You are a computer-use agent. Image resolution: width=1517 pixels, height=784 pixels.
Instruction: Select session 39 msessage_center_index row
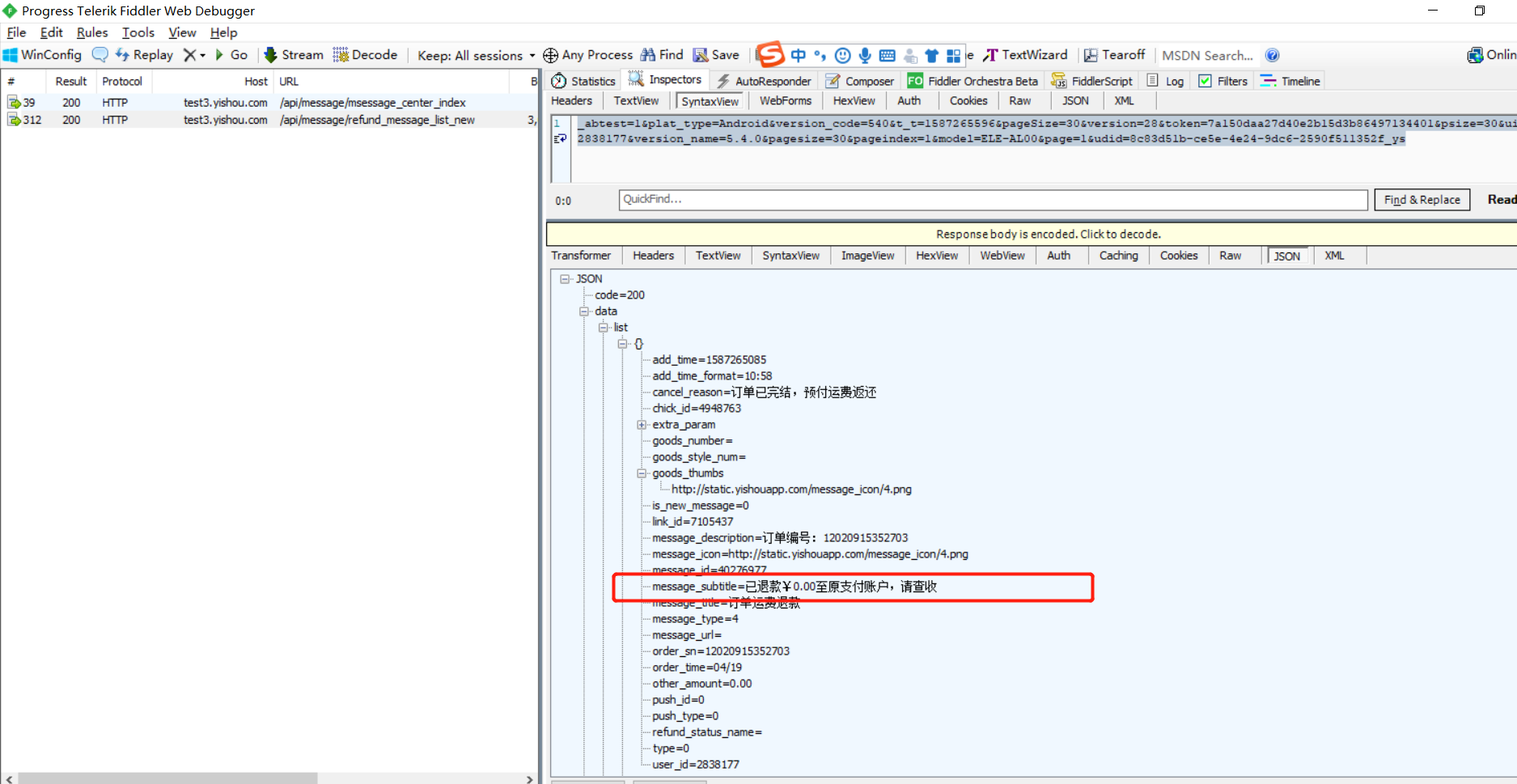pyautogui.click(x=269, y=103)
